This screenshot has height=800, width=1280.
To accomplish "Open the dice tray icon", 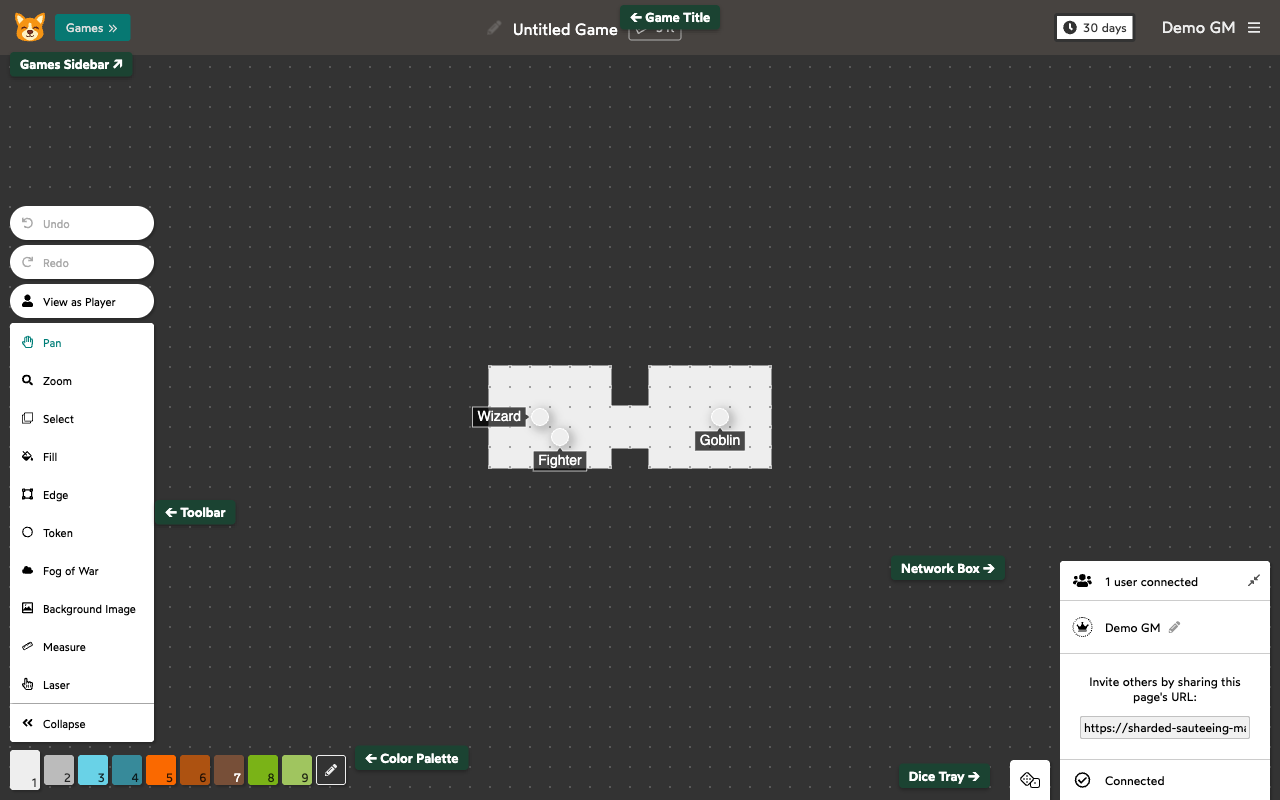I will tap(1030, 780).
